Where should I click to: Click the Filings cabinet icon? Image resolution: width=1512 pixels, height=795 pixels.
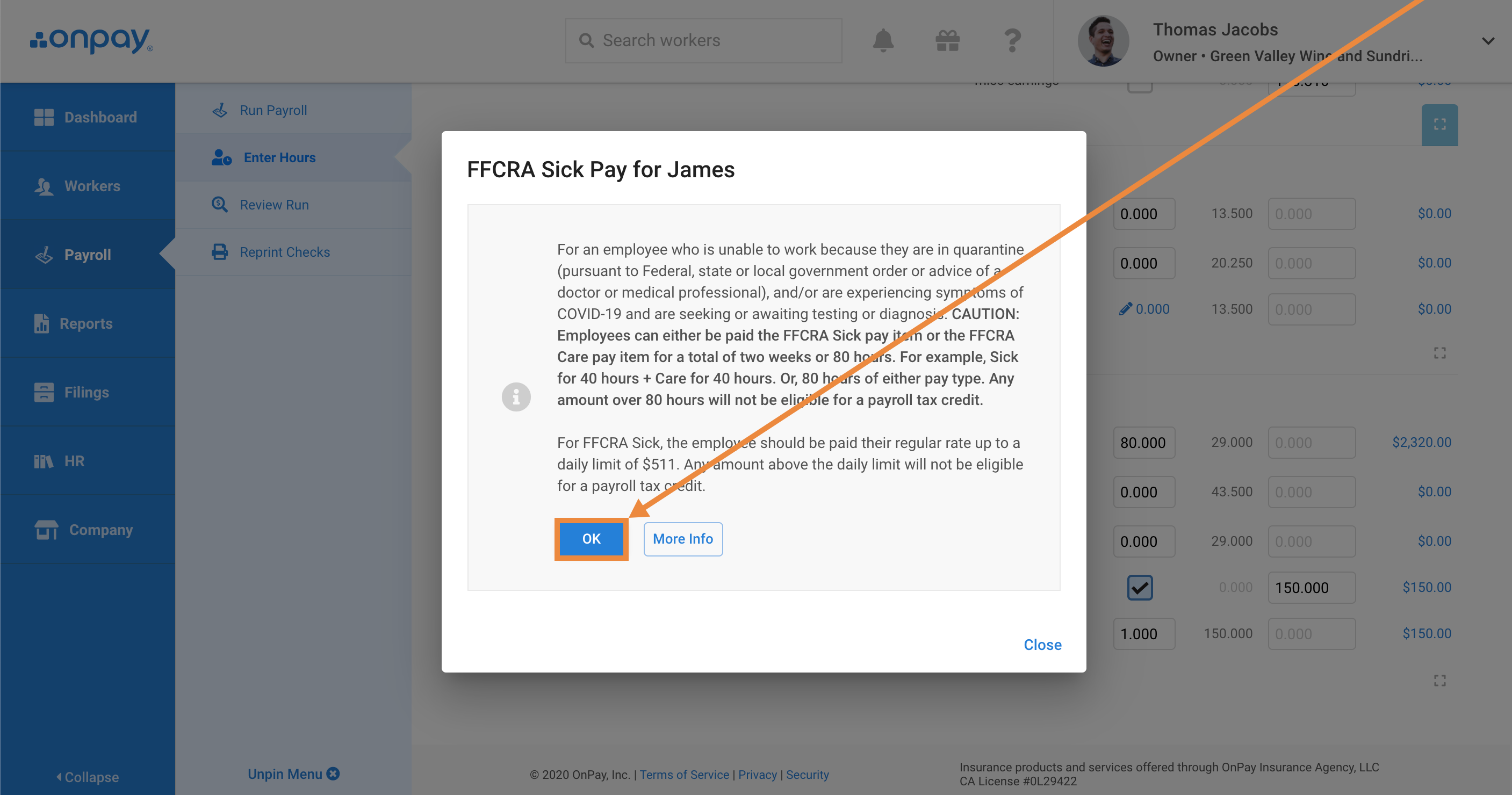tap(44, 392)
